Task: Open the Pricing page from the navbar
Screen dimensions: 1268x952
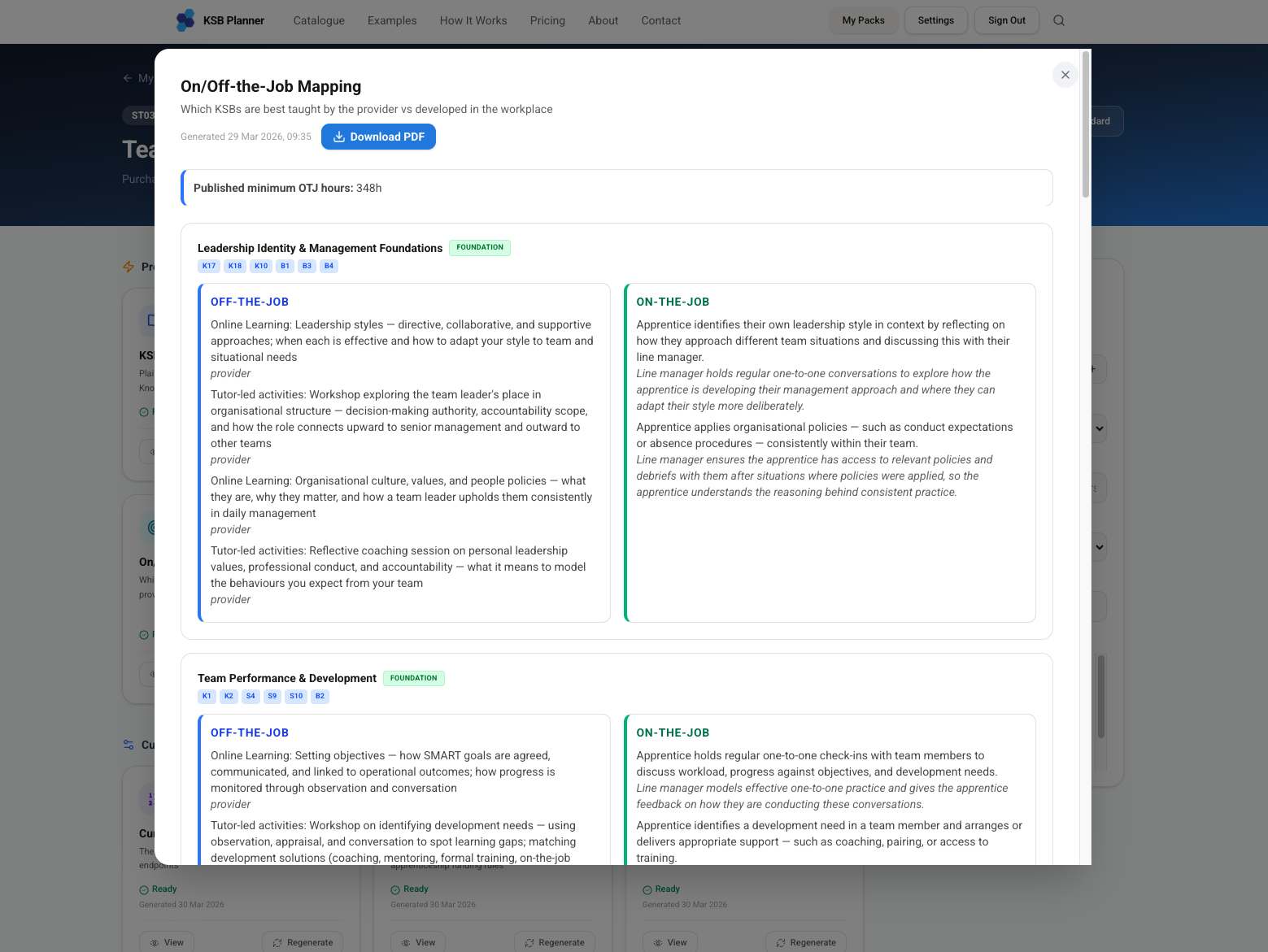Action: point(547,20)
